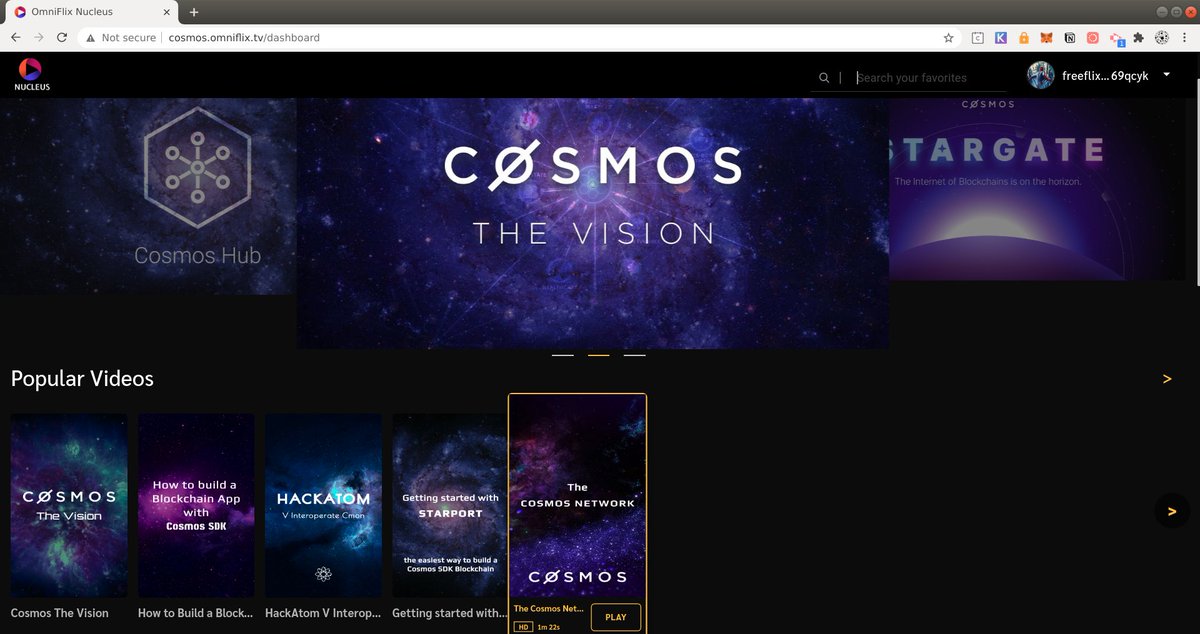The height and width of the screenshot is (634, 1200).
Task: Click the Cosmos The Vision title
Action: point(60,613)
